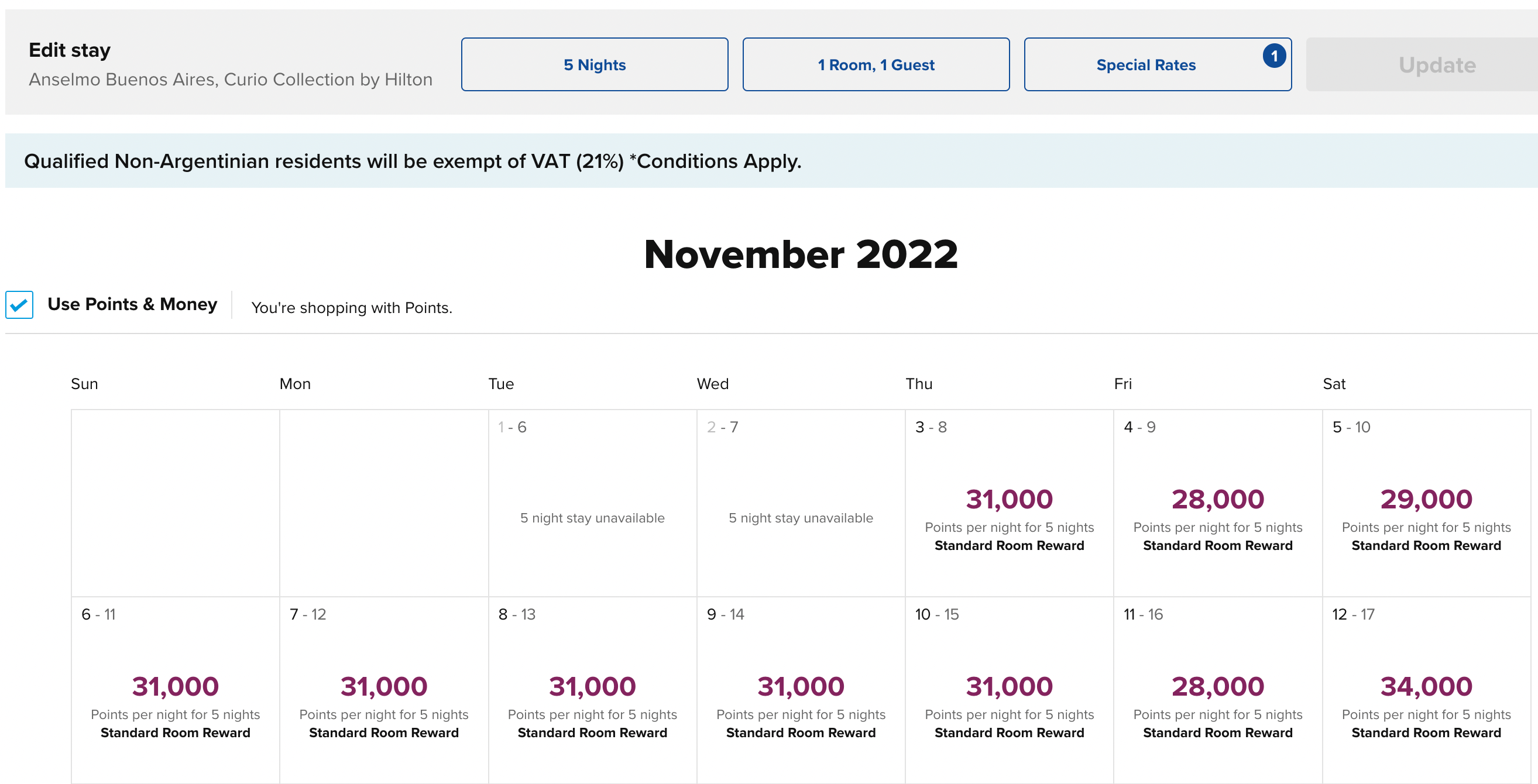Click the unavailable November 1 - 6 cell
The width and height of the screenshot is (1538, 784).
pos(592,517)
